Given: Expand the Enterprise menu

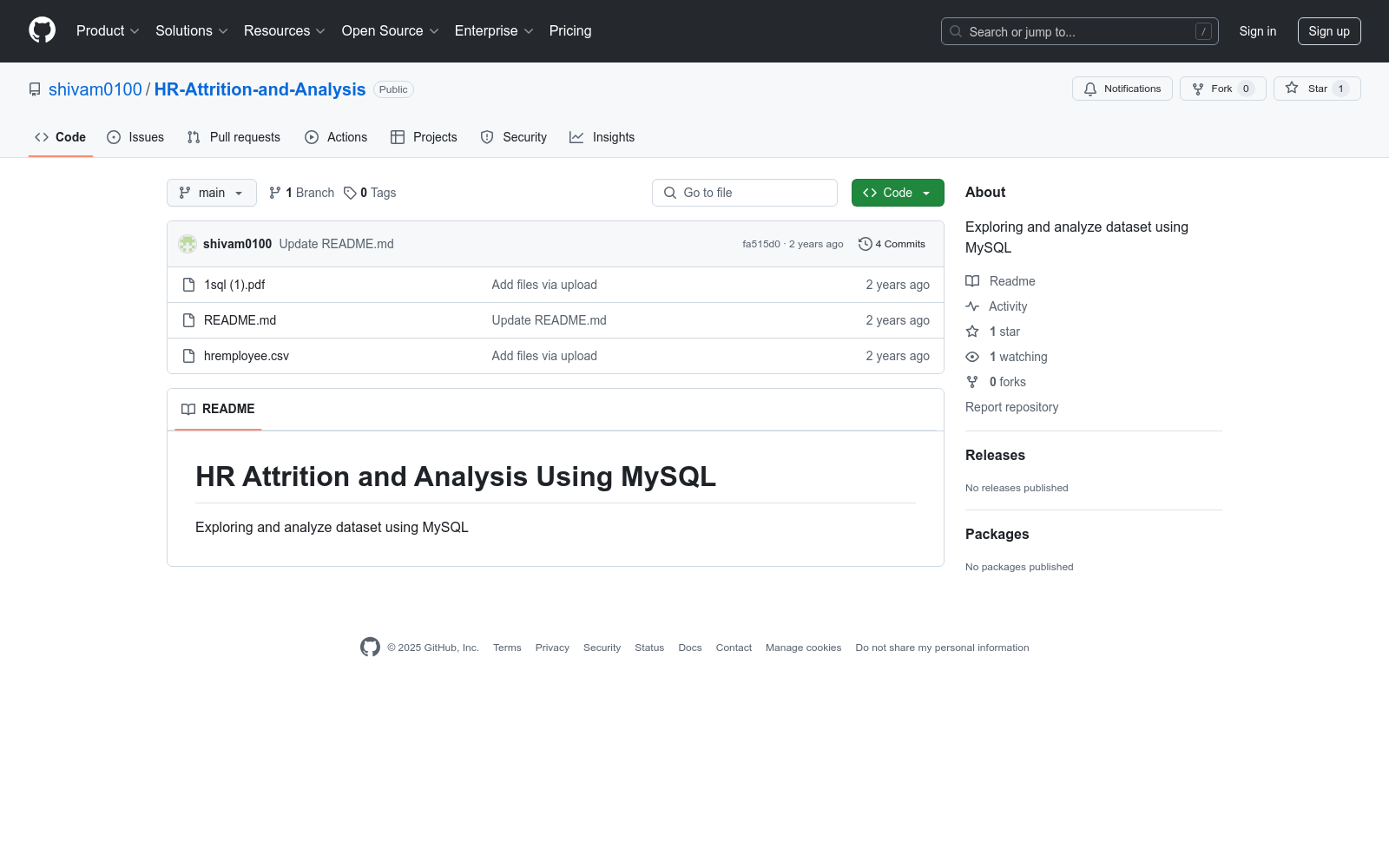Looking at the screenshot, I should click(x=494, y=31).
